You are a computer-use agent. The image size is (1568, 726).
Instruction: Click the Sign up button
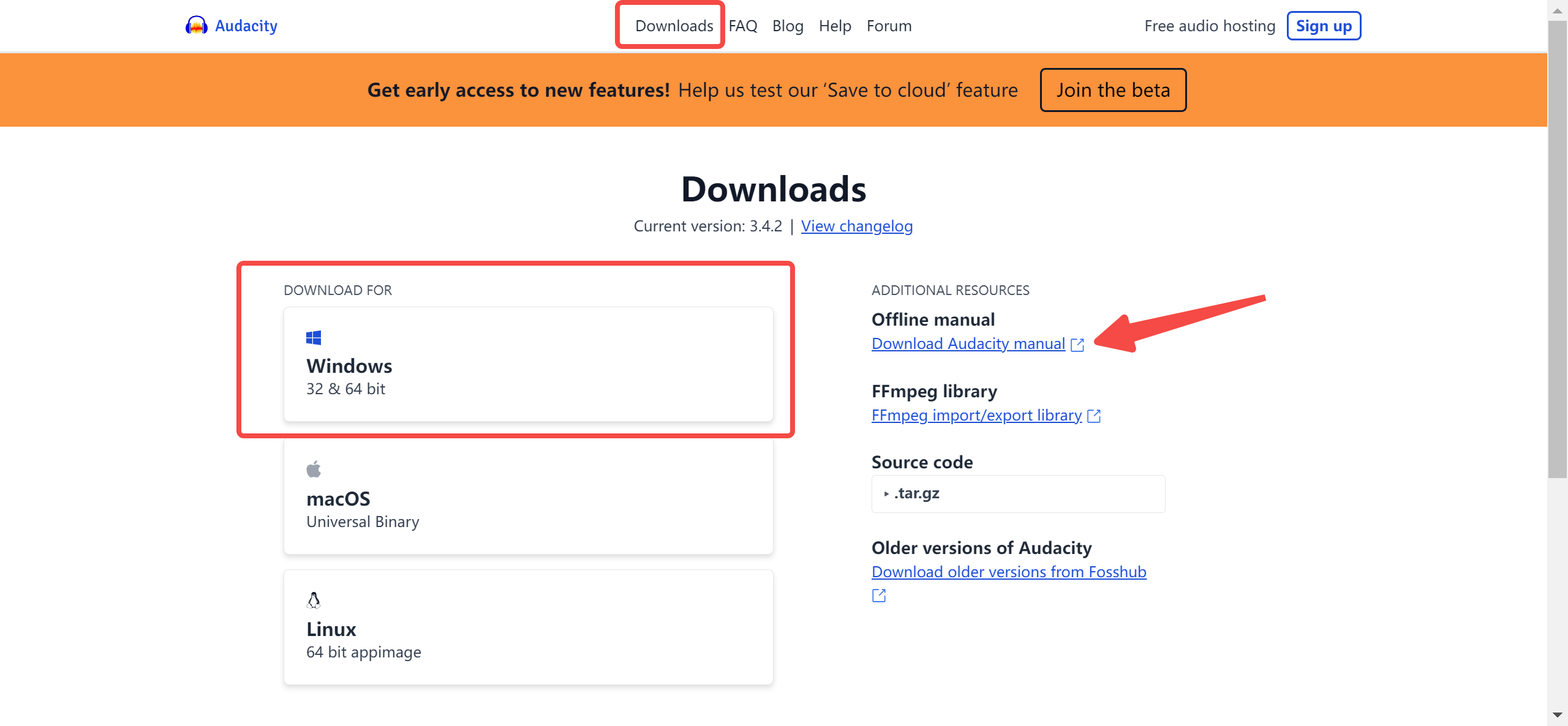(x=1324, y=26)
